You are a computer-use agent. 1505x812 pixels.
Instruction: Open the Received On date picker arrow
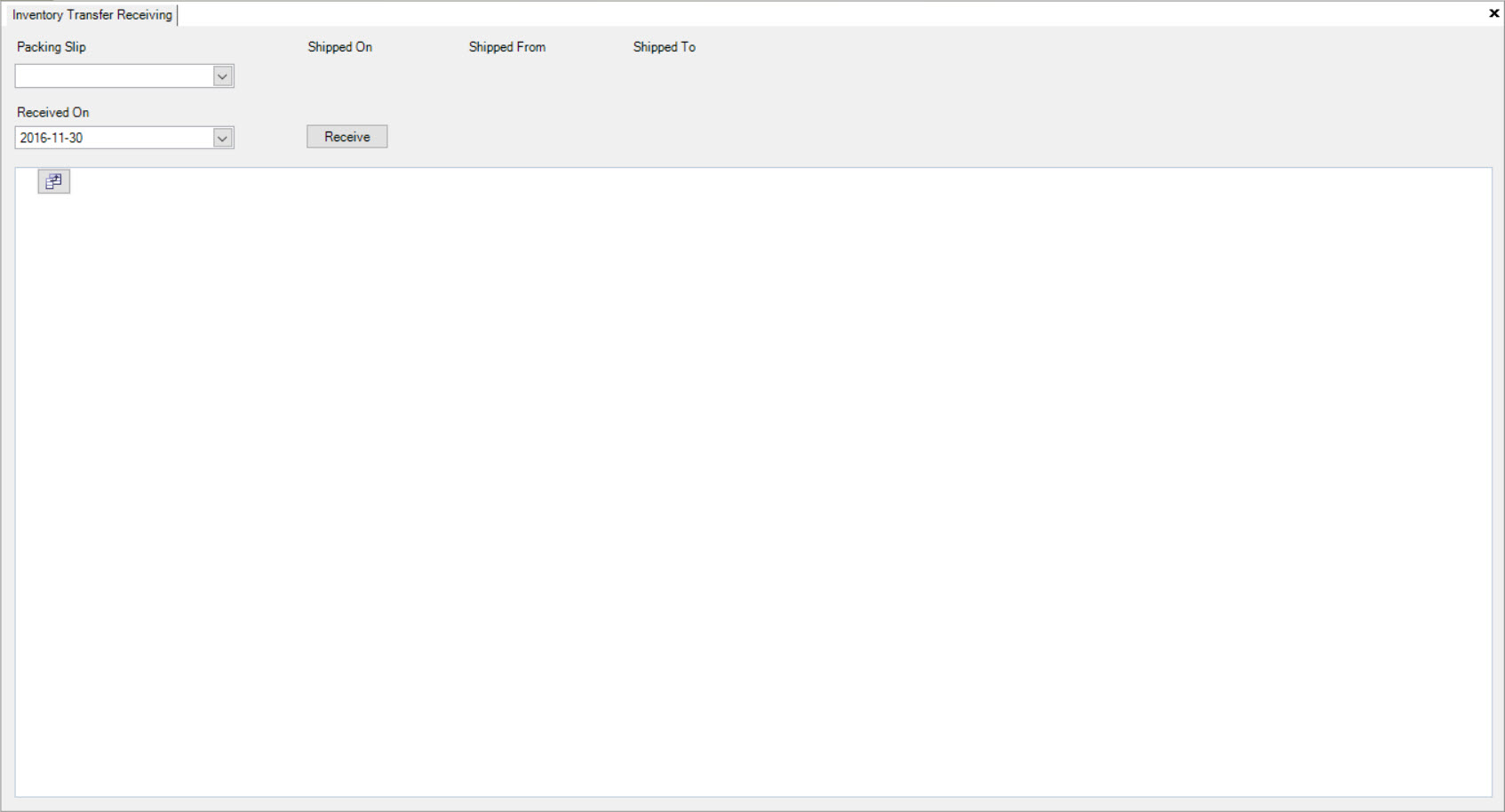point(222,138)
